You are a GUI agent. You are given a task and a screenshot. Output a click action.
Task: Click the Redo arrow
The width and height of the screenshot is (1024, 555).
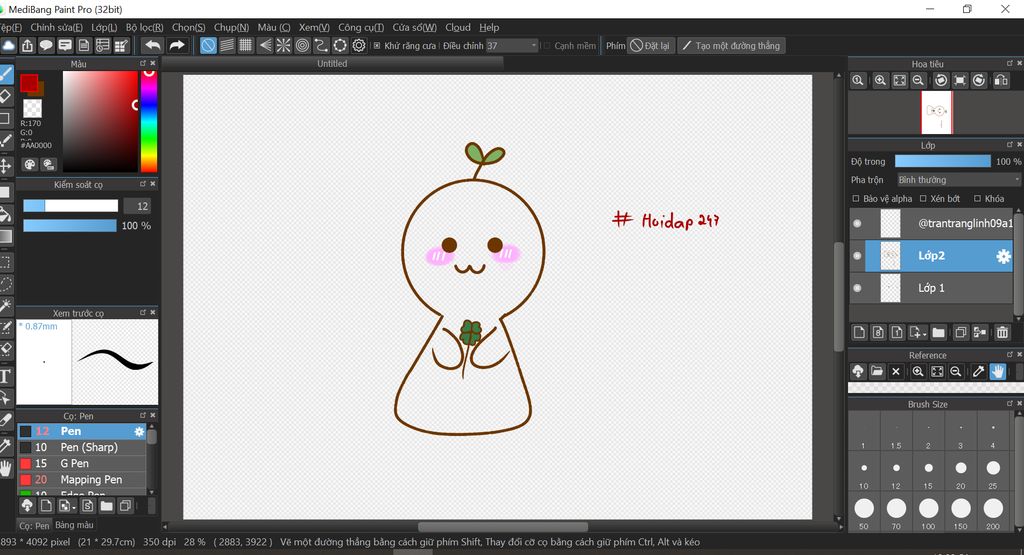click(176, 46)
